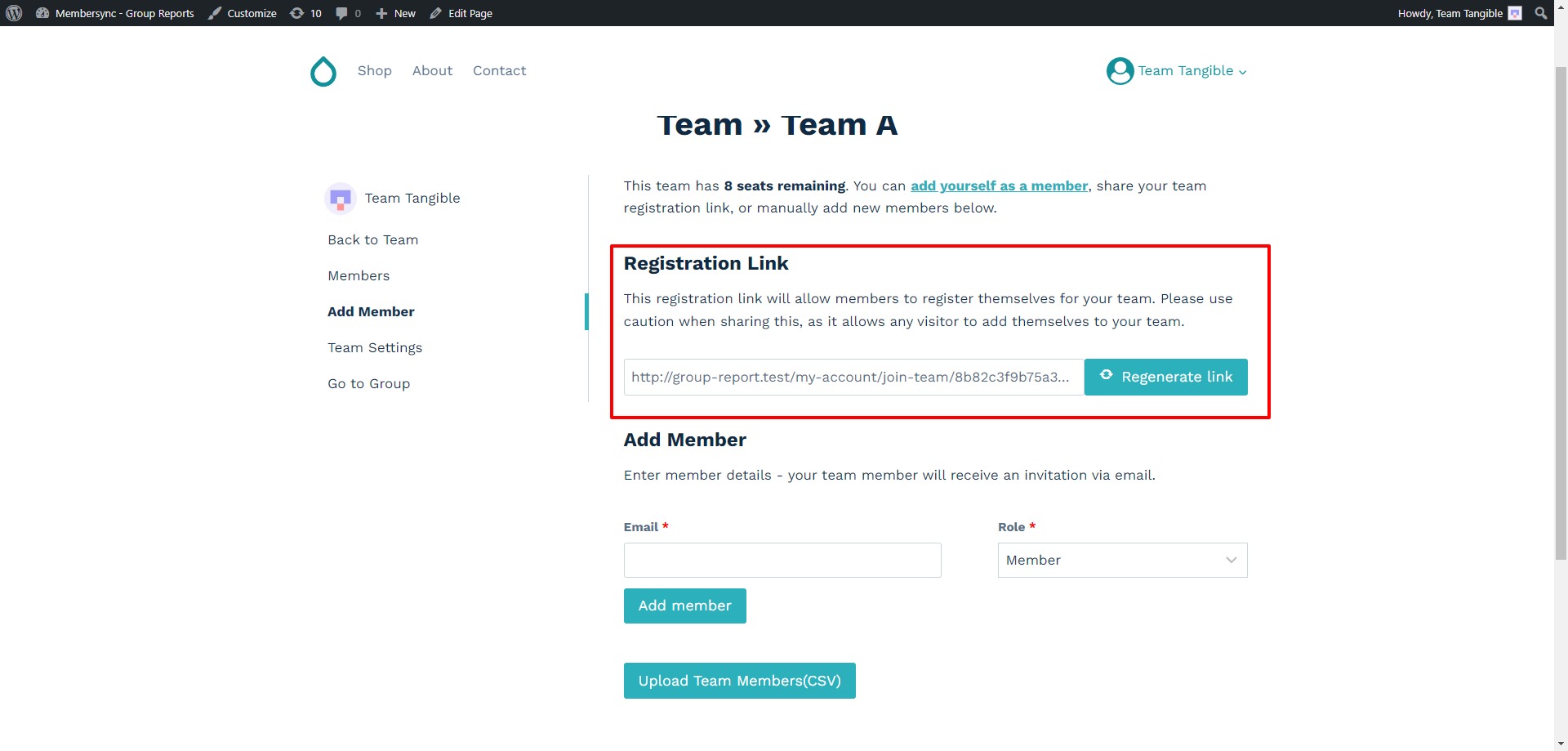The height and width of the screenshot is (751, 1568).
Task: Click the Upload Team Members(CSV) button
Action: [x=739, y=681]
